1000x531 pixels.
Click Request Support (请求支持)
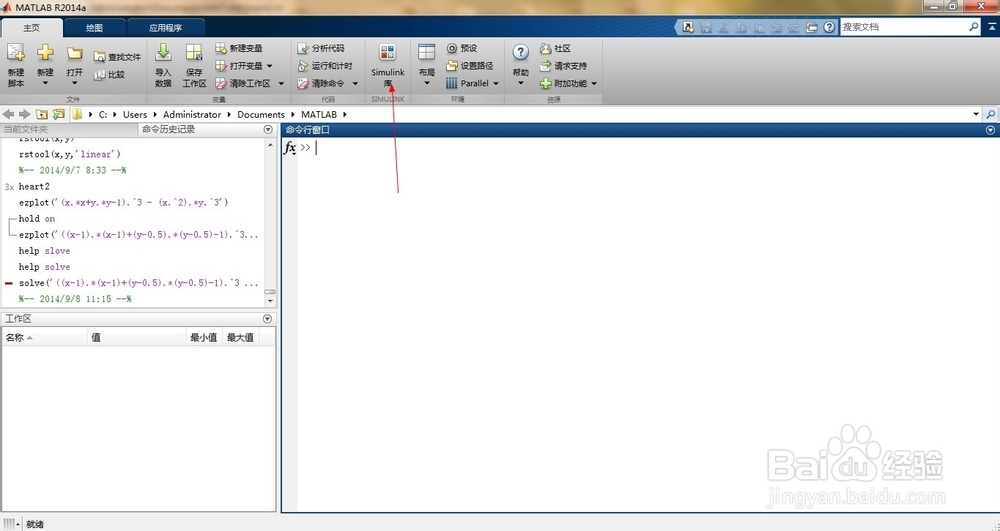coord(562,66)
